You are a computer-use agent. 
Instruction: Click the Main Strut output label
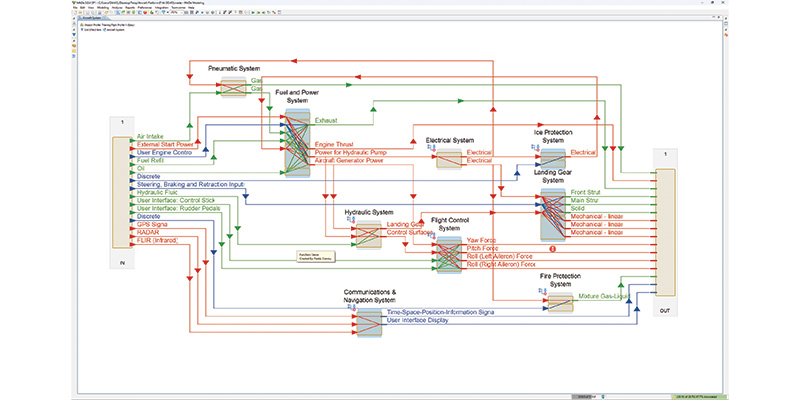[x=585, y=201]
